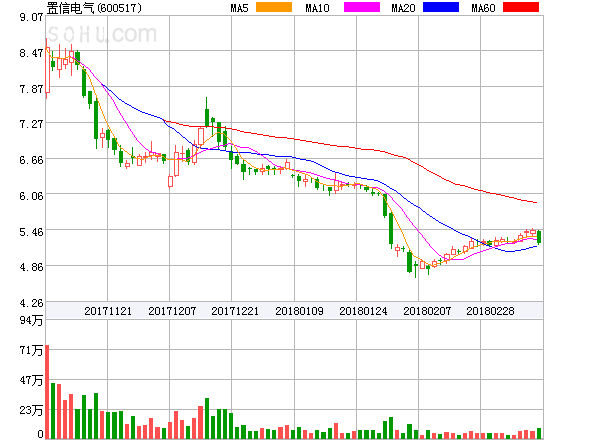Click the MA10 legend label
This screenshot has width=600, height=440.
(x=317, y=8)
